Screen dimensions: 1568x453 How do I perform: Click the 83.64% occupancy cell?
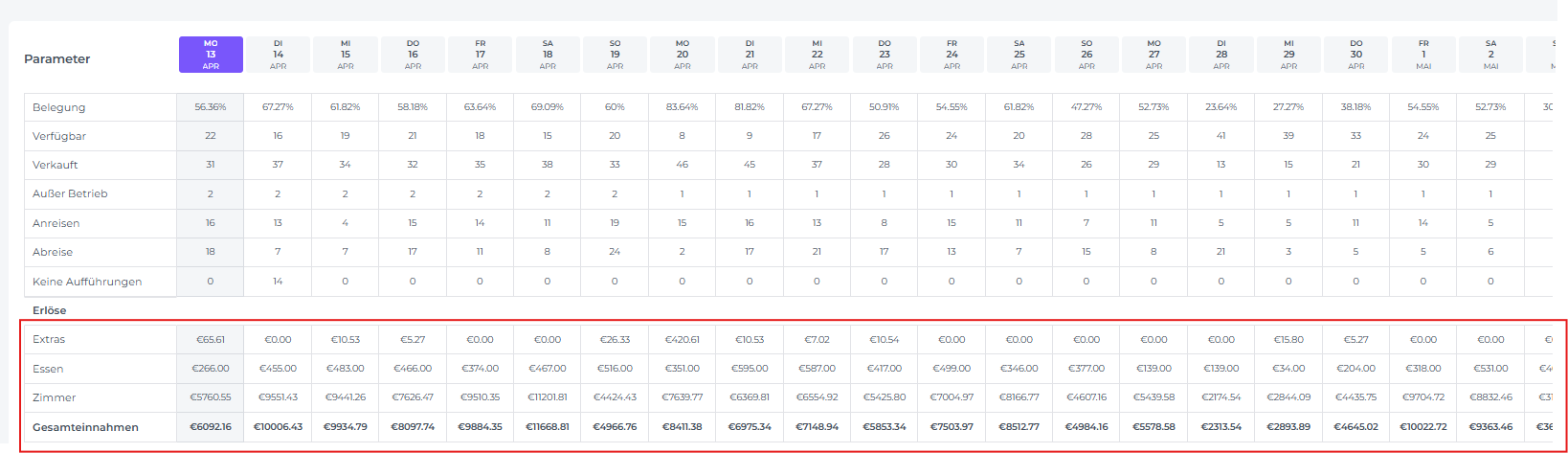(x=682, y=107)
